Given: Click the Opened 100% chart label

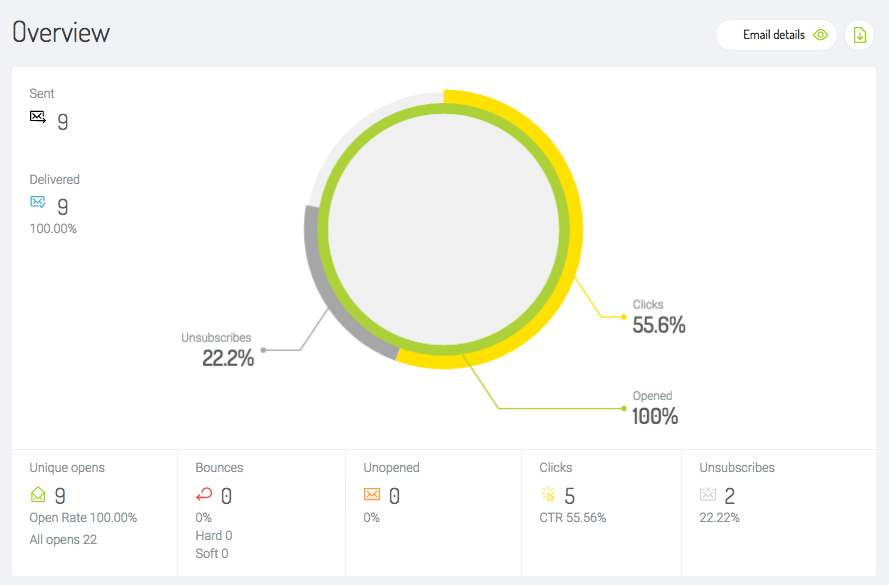Looking at the screenshot, I should click(x=655, y=408).
